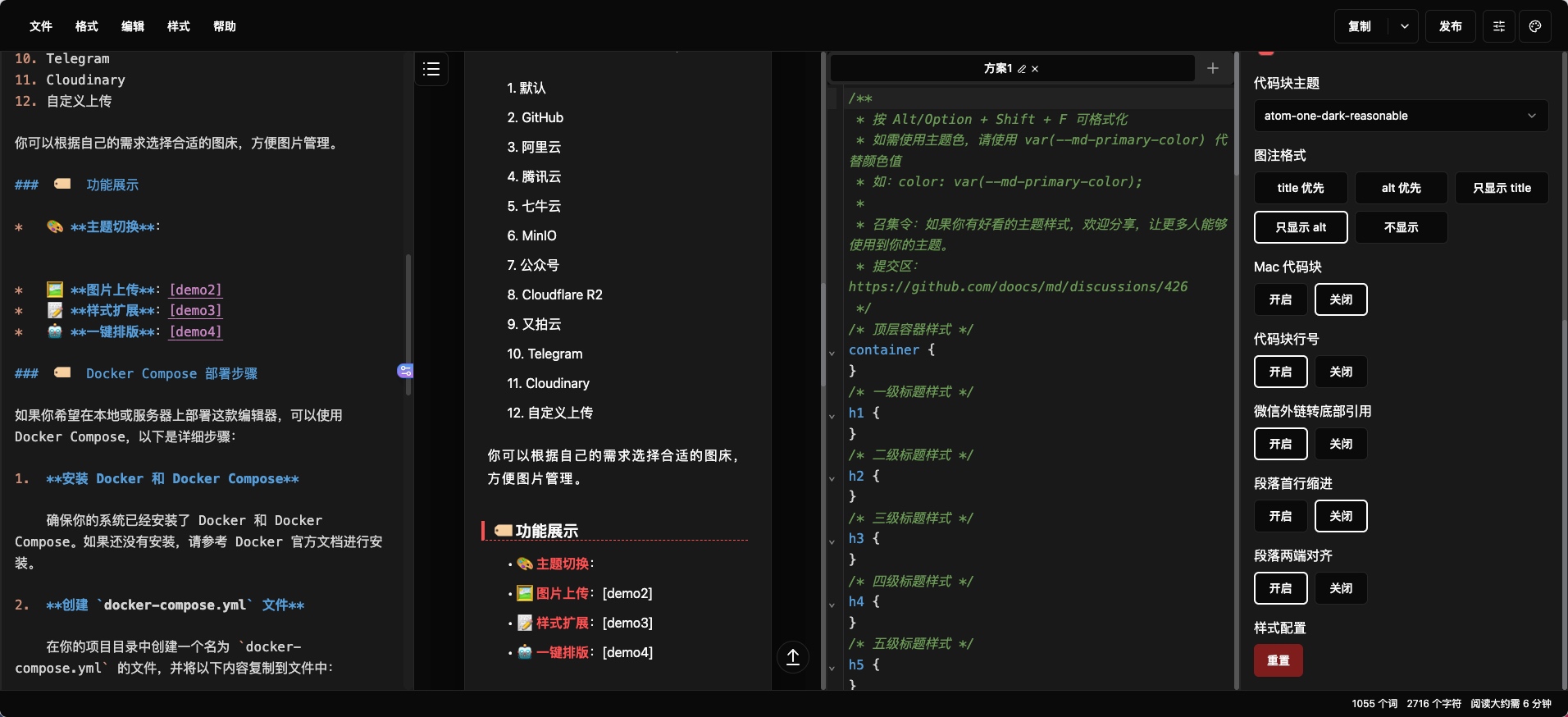
Task: Disable 微信外链转底部引用
Action: pos(1341,444)
